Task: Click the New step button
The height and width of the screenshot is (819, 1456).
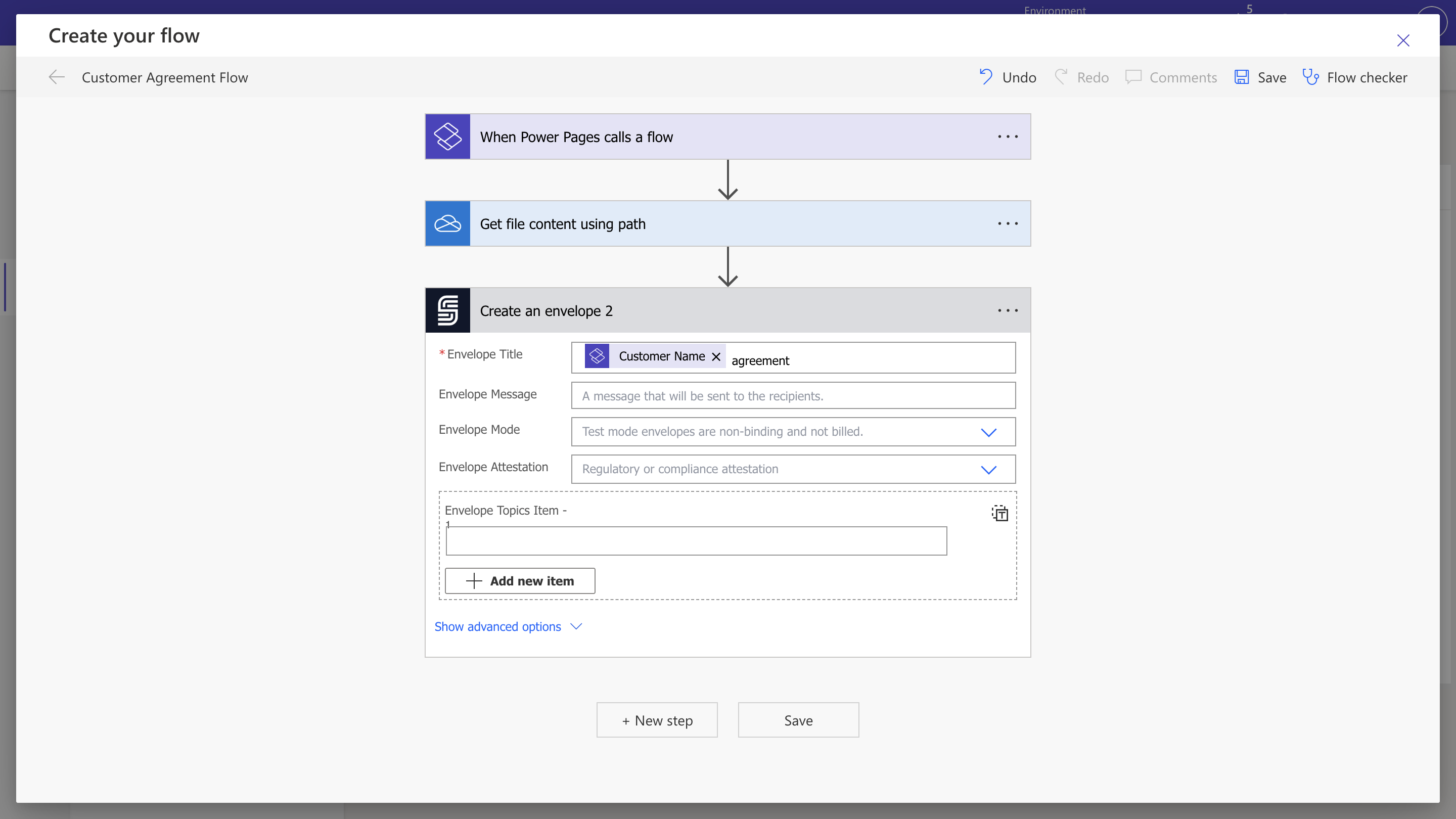Action: click(656, 720)
